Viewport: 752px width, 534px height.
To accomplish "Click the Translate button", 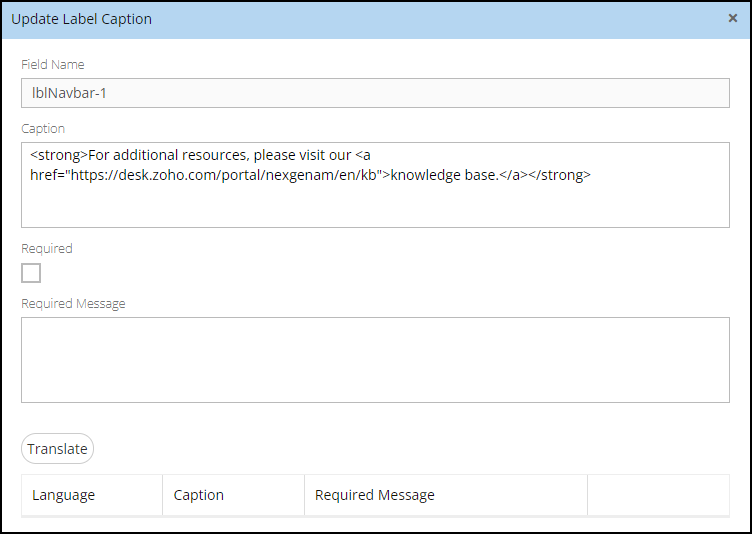I will [58, 449].
